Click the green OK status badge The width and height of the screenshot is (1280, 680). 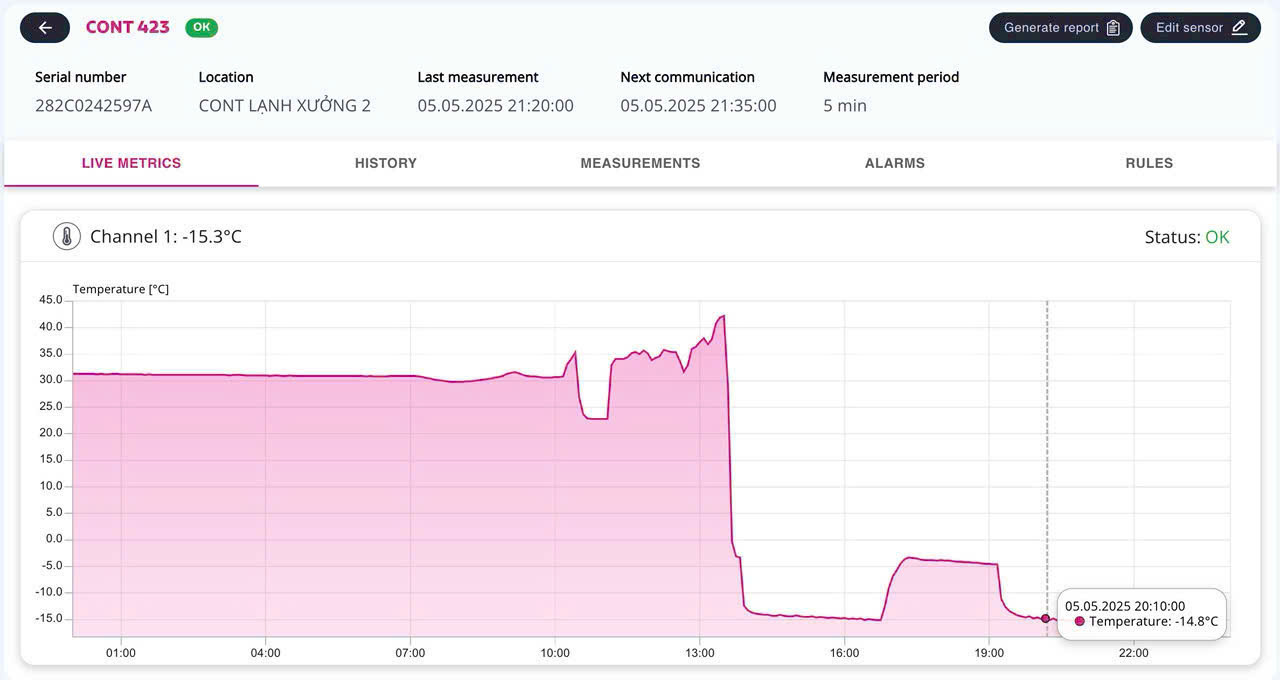coord(201,27)
